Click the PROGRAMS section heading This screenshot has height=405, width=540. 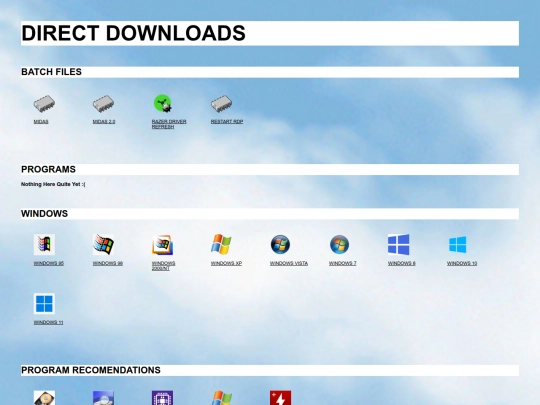(48, 169)
